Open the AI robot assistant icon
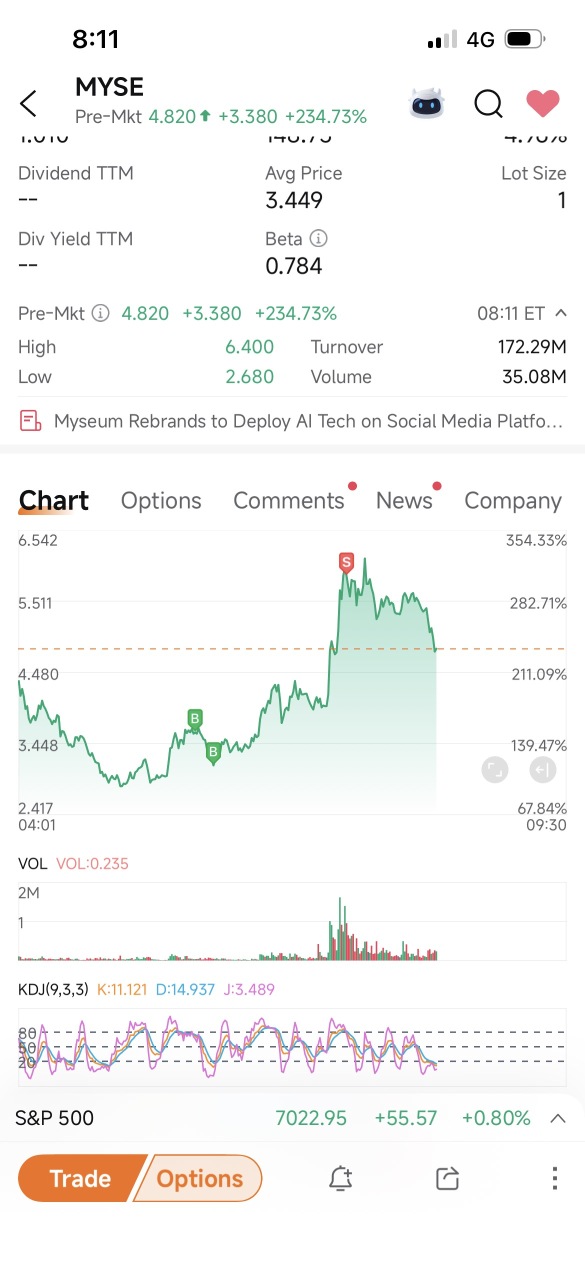 pyautogui.click(x=427, y=103)
